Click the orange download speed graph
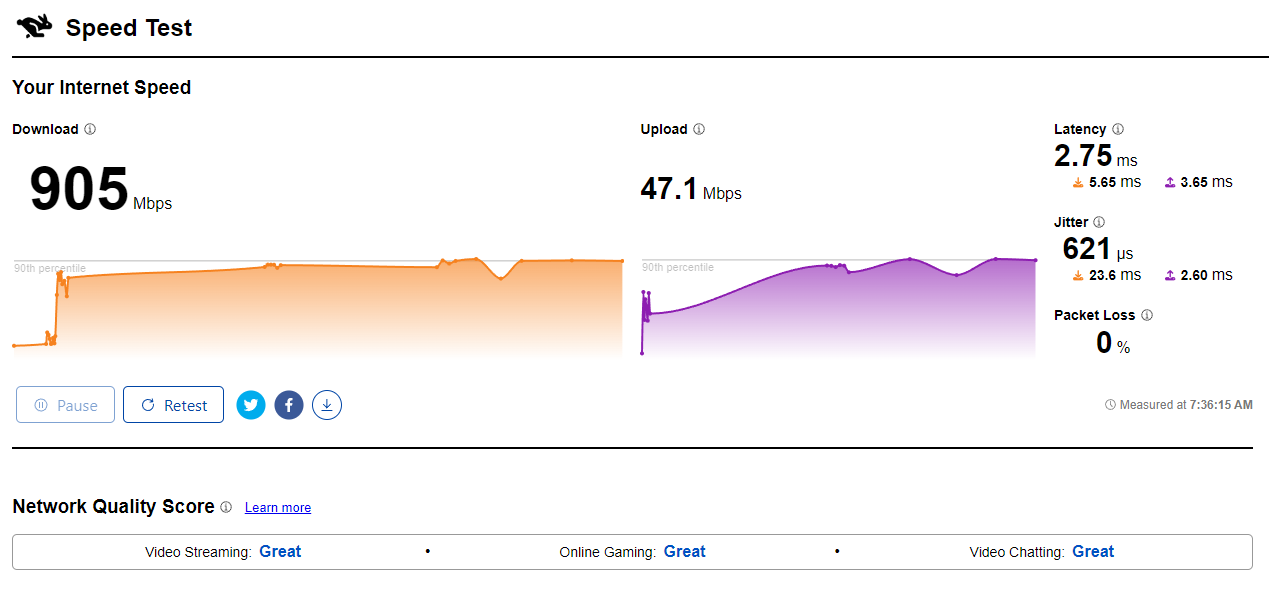 pos(318,307)
